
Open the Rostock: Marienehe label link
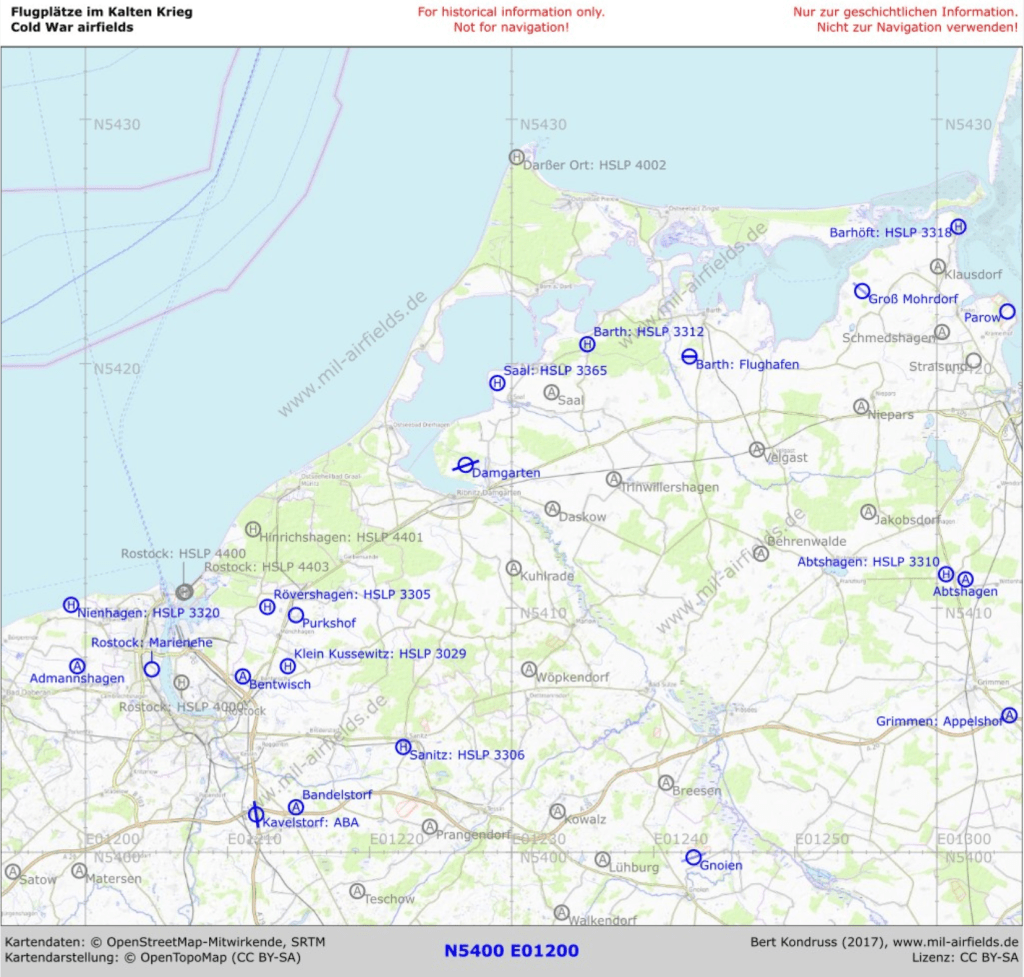[x=152, y=642]
